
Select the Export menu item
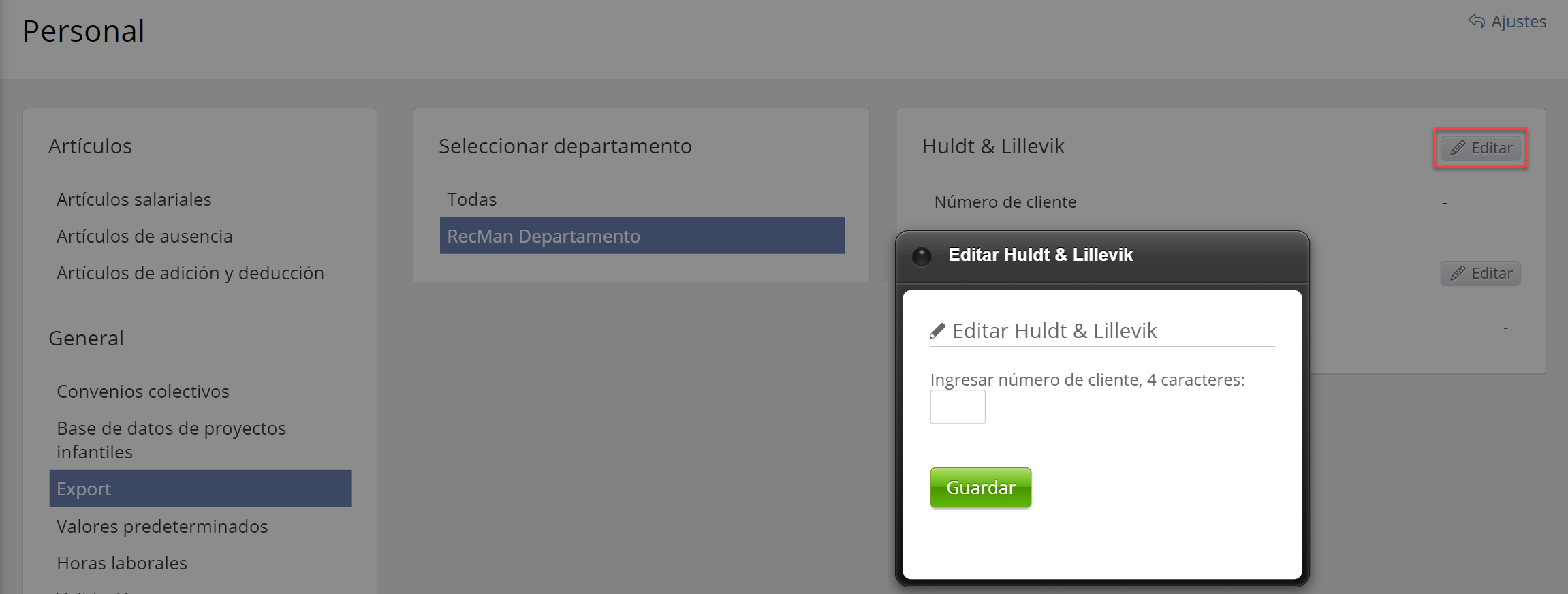[200, 488]
